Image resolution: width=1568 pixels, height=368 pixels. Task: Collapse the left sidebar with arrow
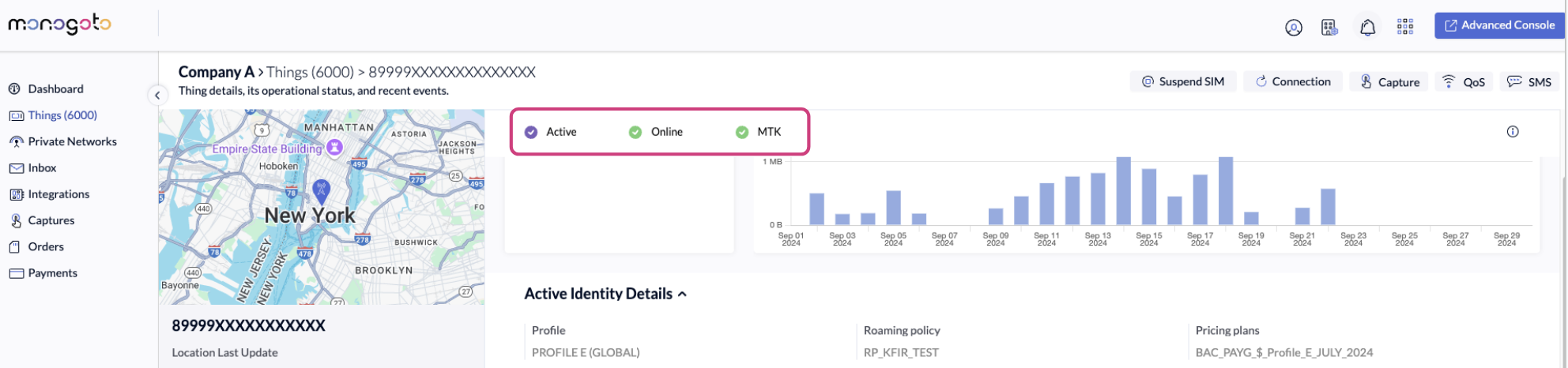157,96
